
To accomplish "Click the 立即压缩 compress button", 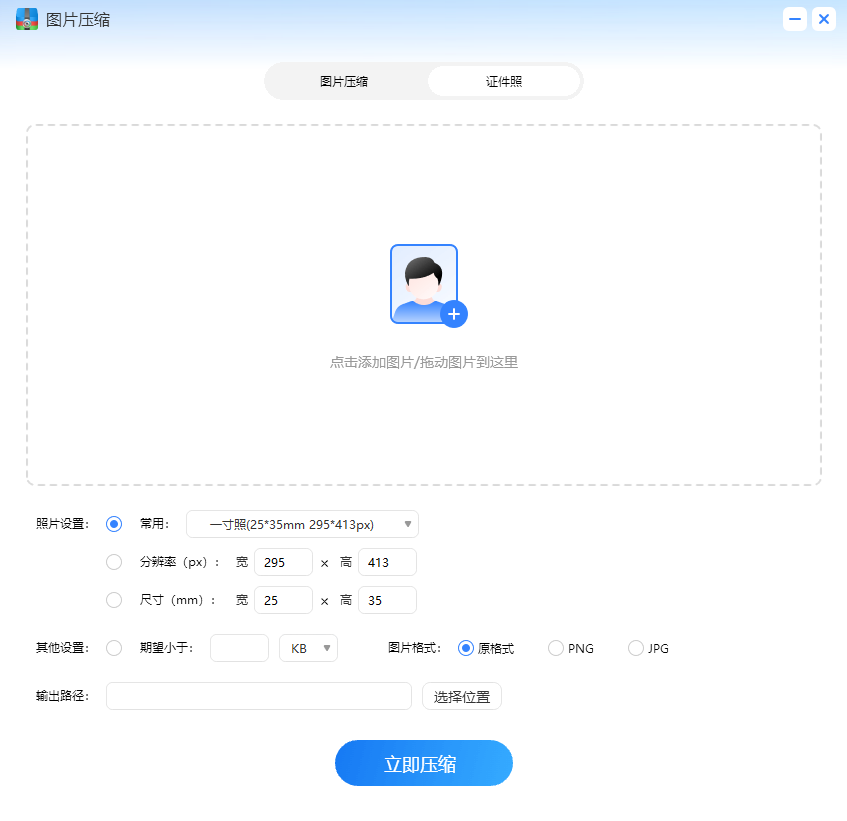I will point(423,762).
